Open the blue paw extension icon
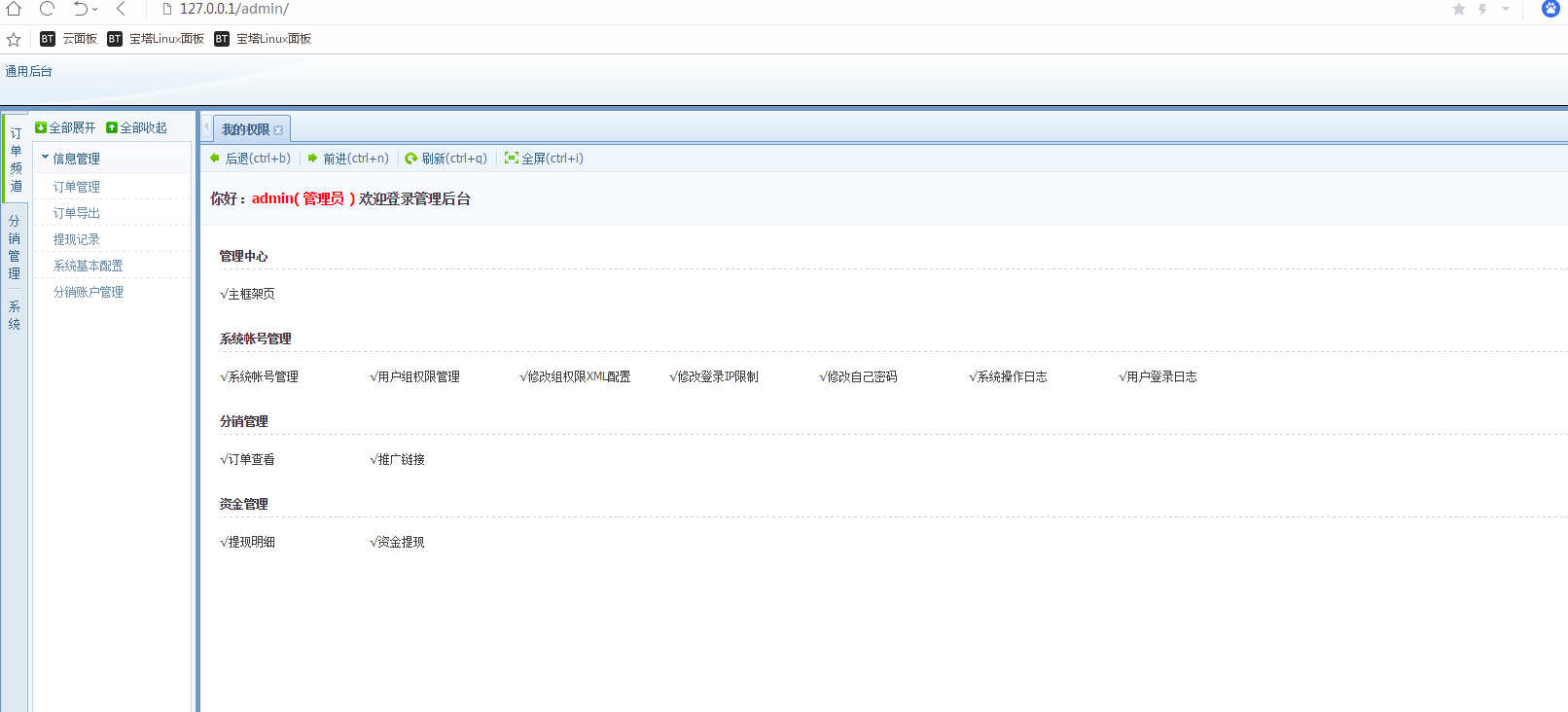Screen dimensions: 1568x712 (1550, 9)
